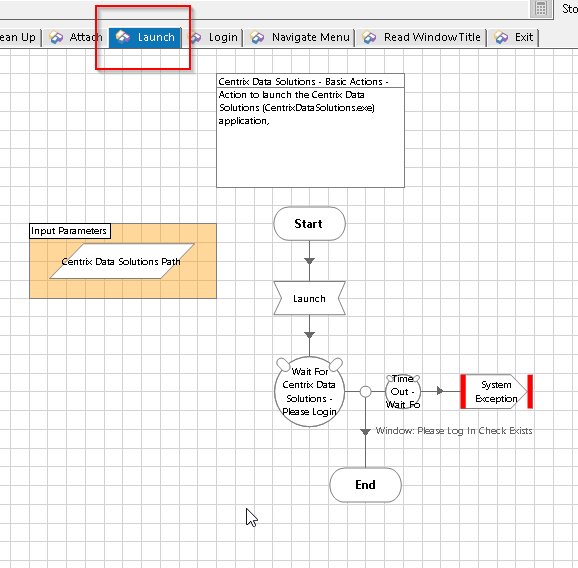Select the Launch navigate stage
Image resolution: width=578 pixels, height=568 pixels.
click(x=309, y=298)
